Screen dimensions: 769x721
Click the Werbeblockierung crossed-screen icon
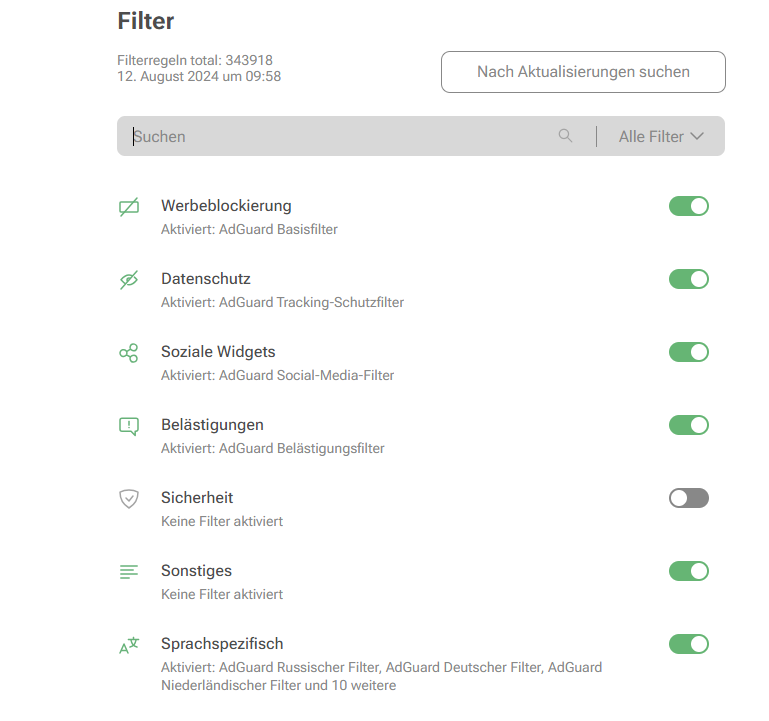point(129,208)
